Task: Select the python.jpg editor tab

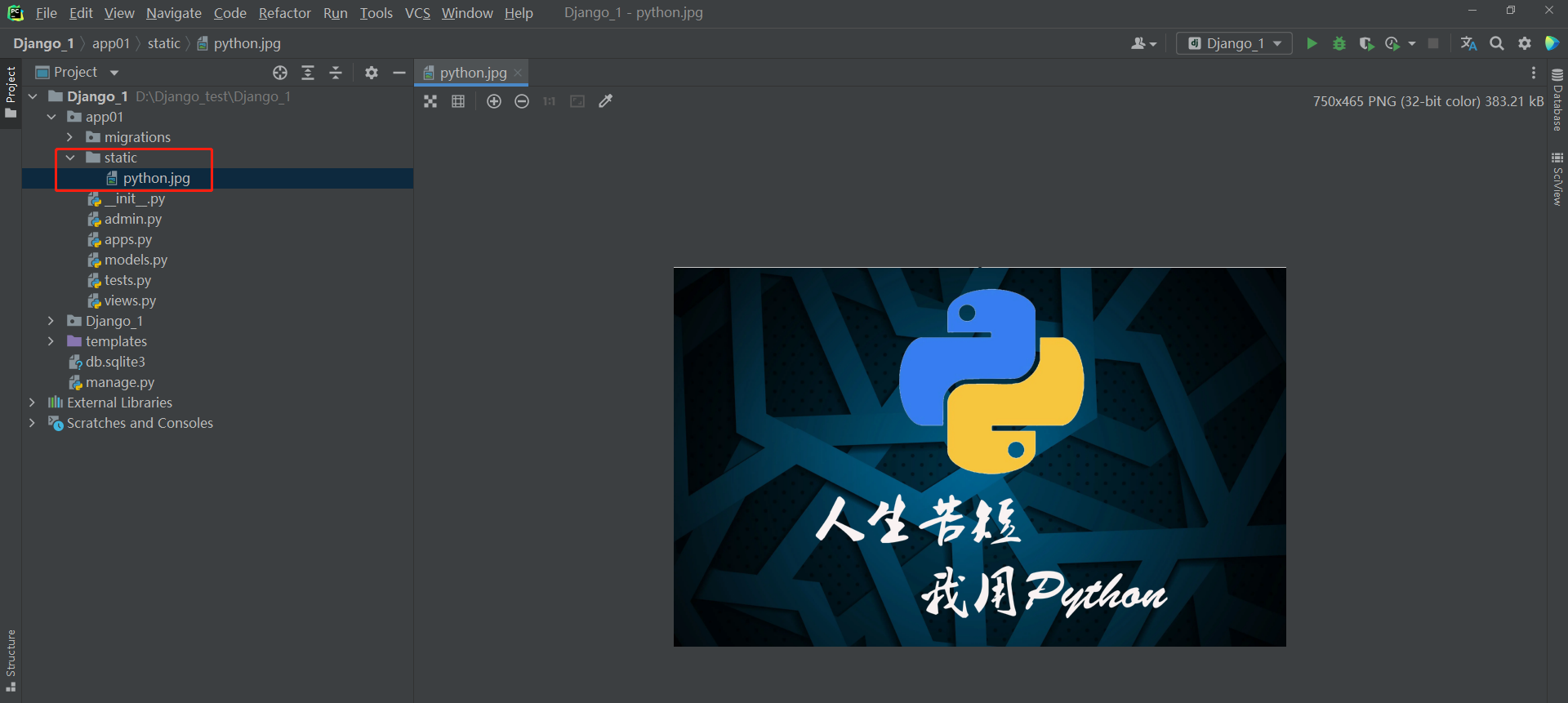Action: pos(472,73)
